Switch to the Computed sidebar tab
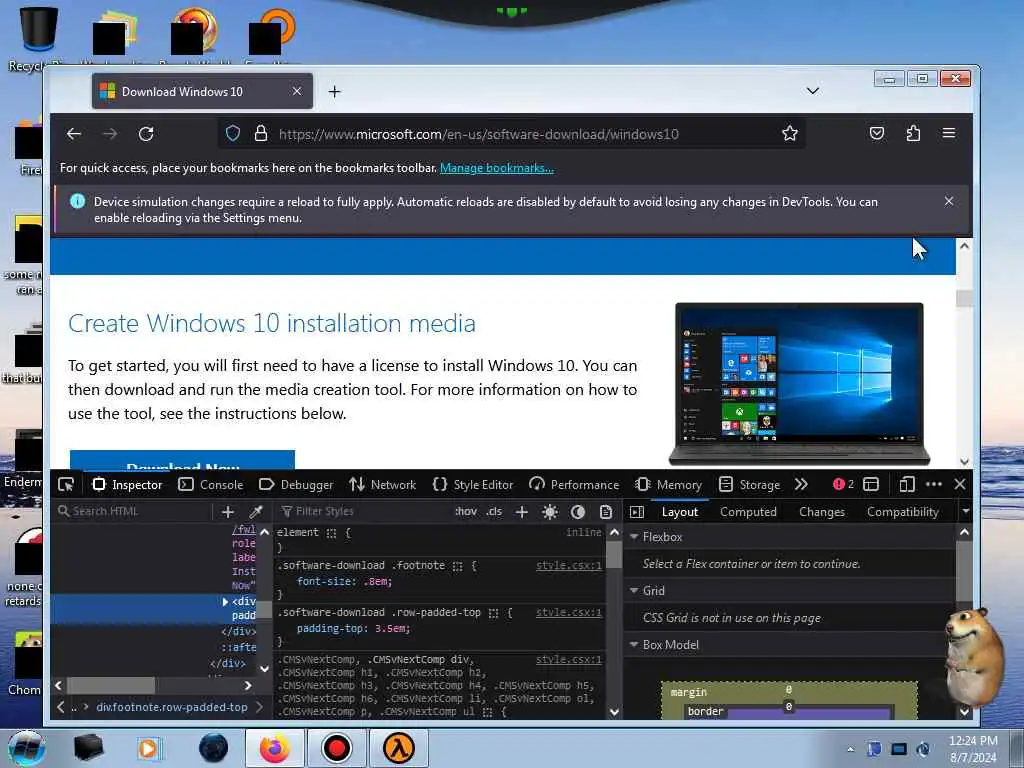The width and height of the screenshot is (1024, 768). pyautogui.click(x=748, y=512)
